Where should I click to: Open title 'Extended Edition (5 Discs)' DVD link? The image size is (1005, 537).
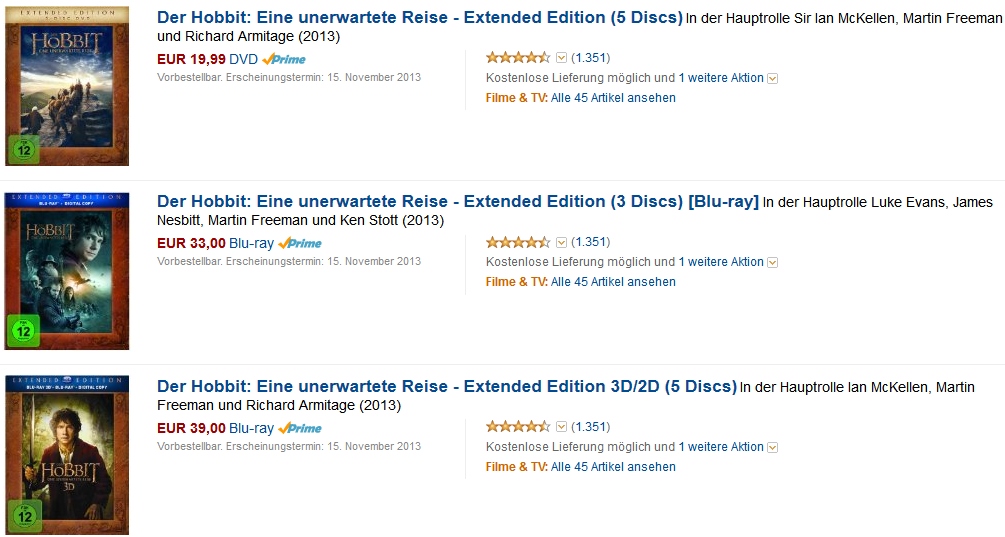point(420,17)
